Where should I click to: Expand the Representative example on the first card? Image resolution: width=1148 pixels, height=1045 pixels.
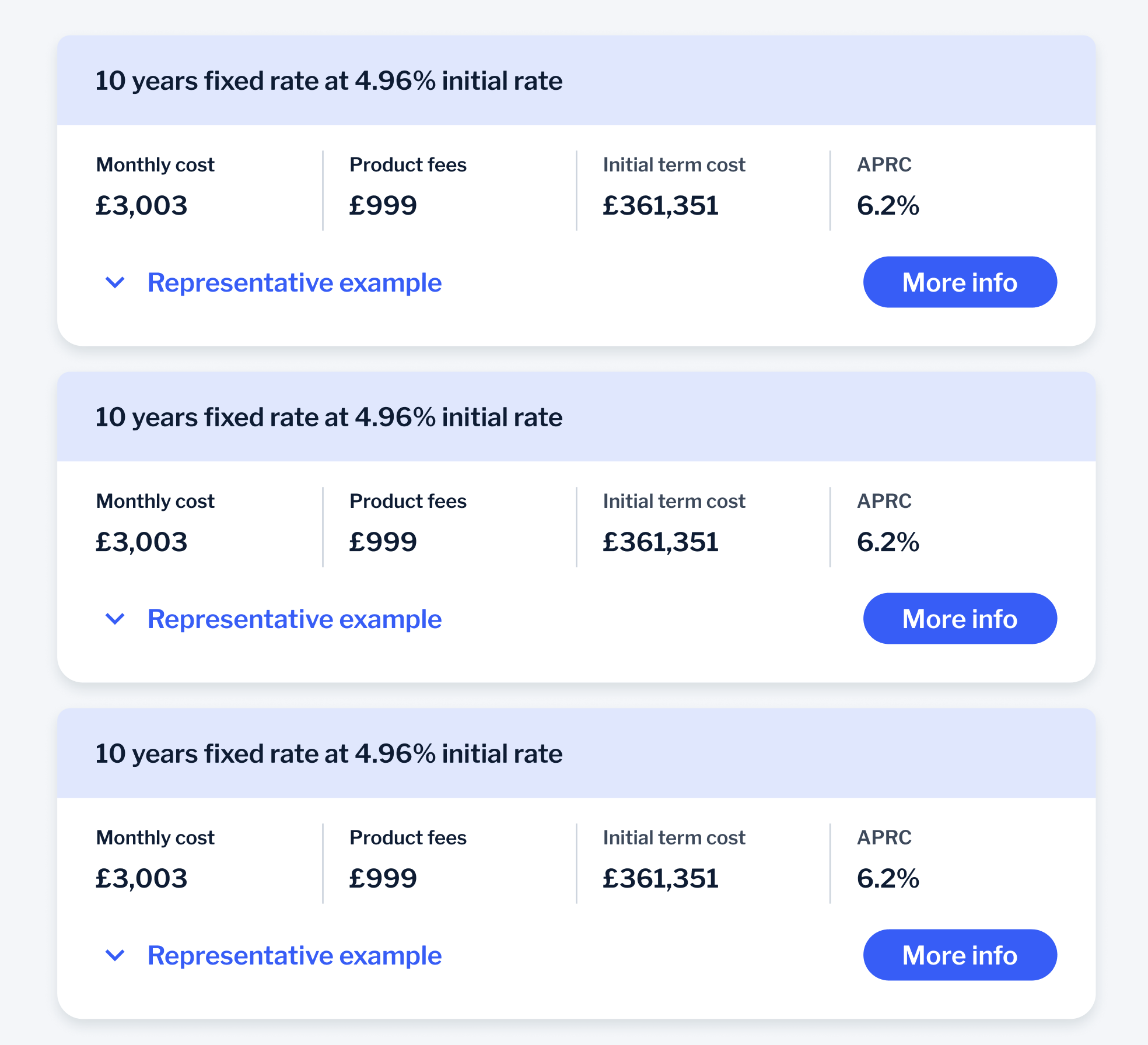(x=295, y=282)
